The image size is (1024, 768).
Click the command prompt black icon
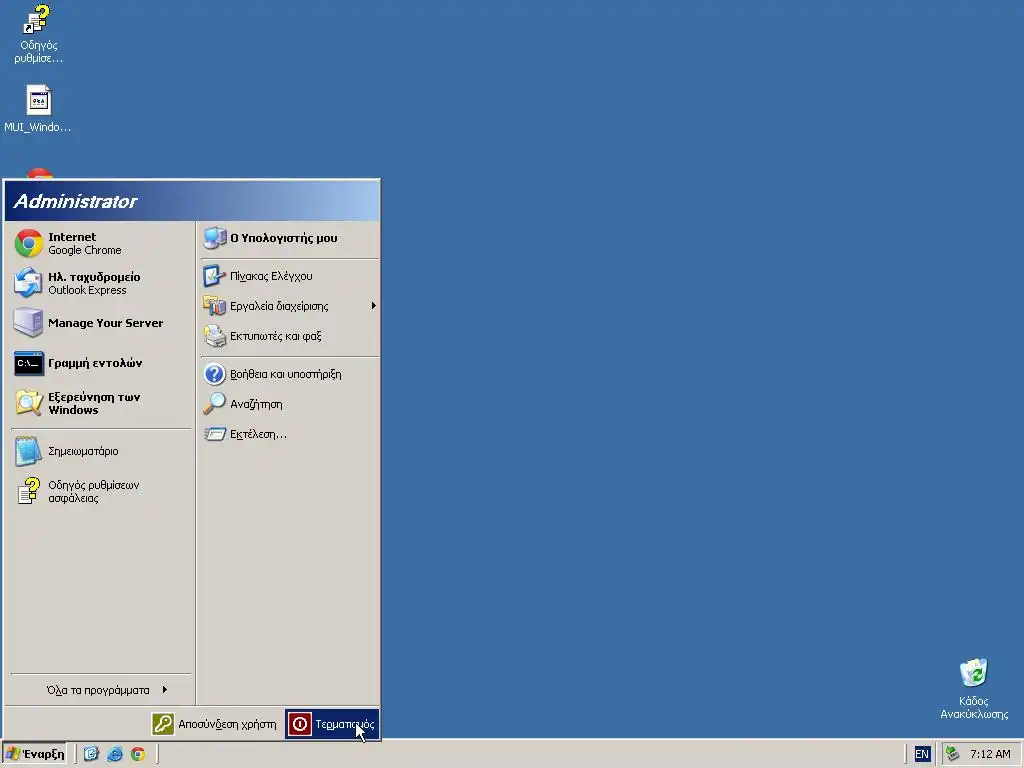(x=29, y=363)
